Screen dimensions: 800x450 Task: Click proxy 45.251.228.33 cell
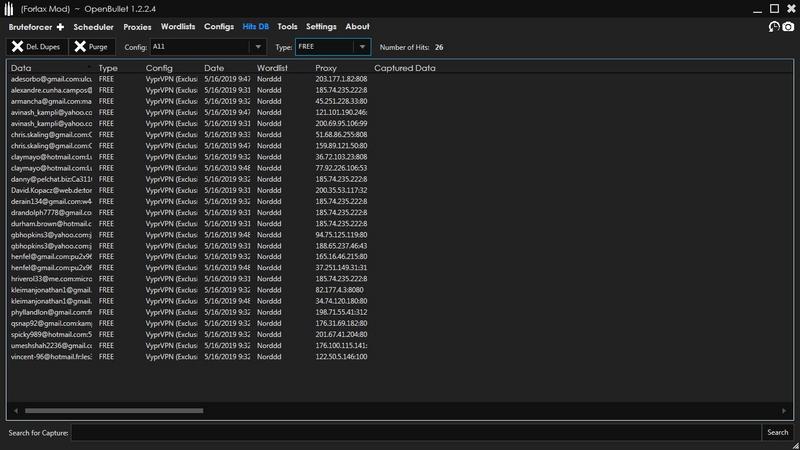(341, 102)
